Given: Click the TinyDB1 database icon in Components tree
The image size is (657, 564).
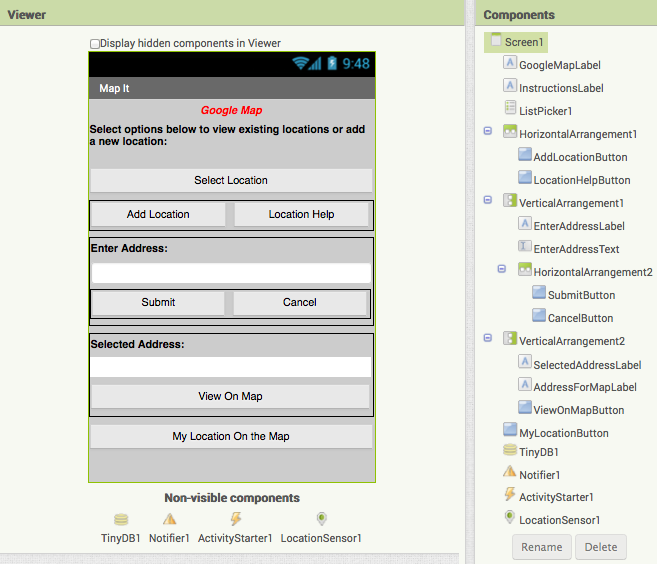Looking at the screenshot, I should coord(510,450).
